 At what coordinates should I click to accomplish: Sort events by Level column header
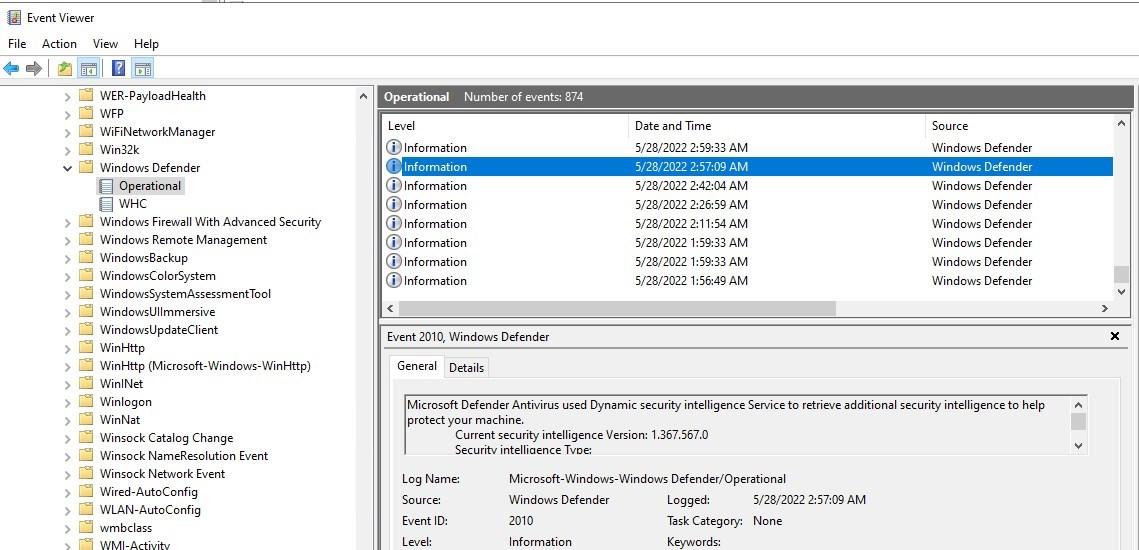(x=505, y=126)
